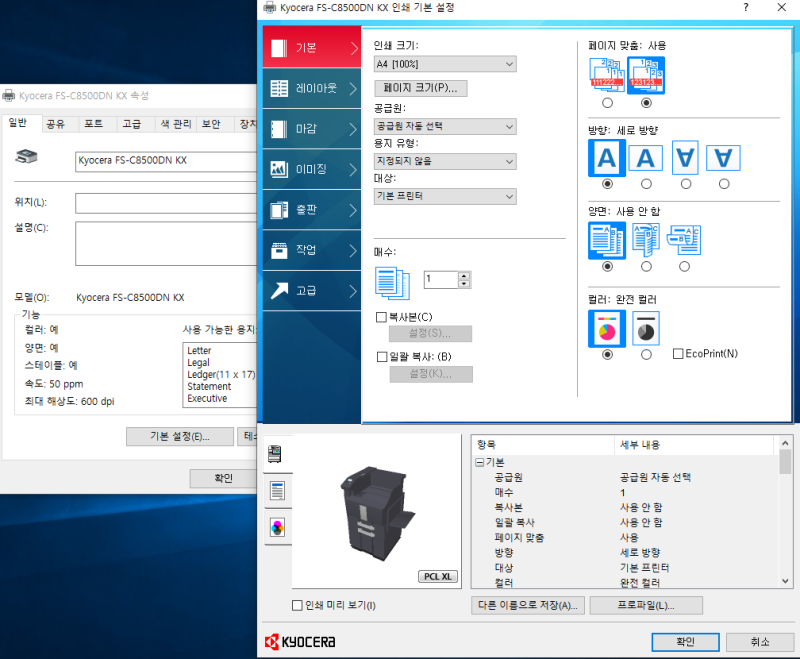Open the 공급원 자동 선택 dropdown
The width and height of the screenshot is (800, 659).
(445, 126)
